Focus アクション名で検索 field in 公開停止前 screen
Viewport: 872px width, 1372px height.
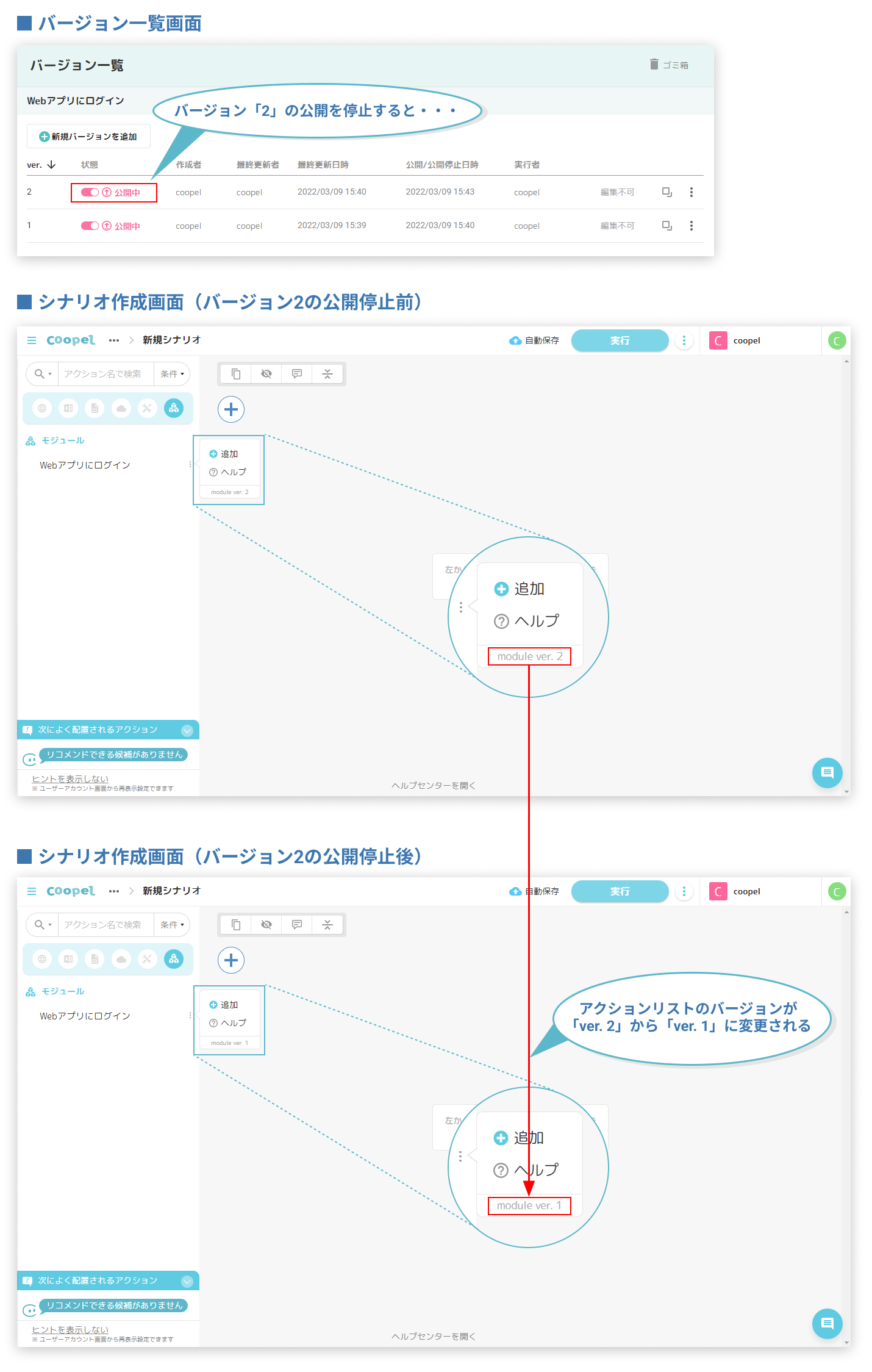tap(105, 374)
